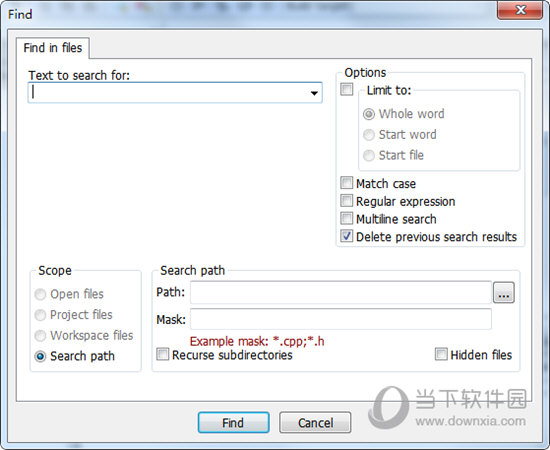Viewport: 550px width, 450px height.
Task: Pick the Start file radio option
Action: click(369, 155)
